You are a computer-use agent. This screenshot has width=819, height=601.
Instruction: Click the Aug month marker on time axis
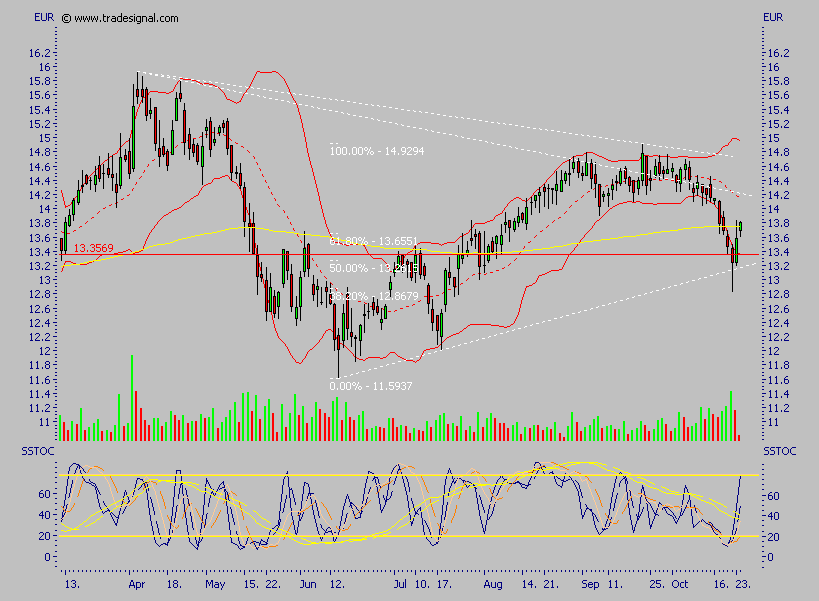pos(491,581)
